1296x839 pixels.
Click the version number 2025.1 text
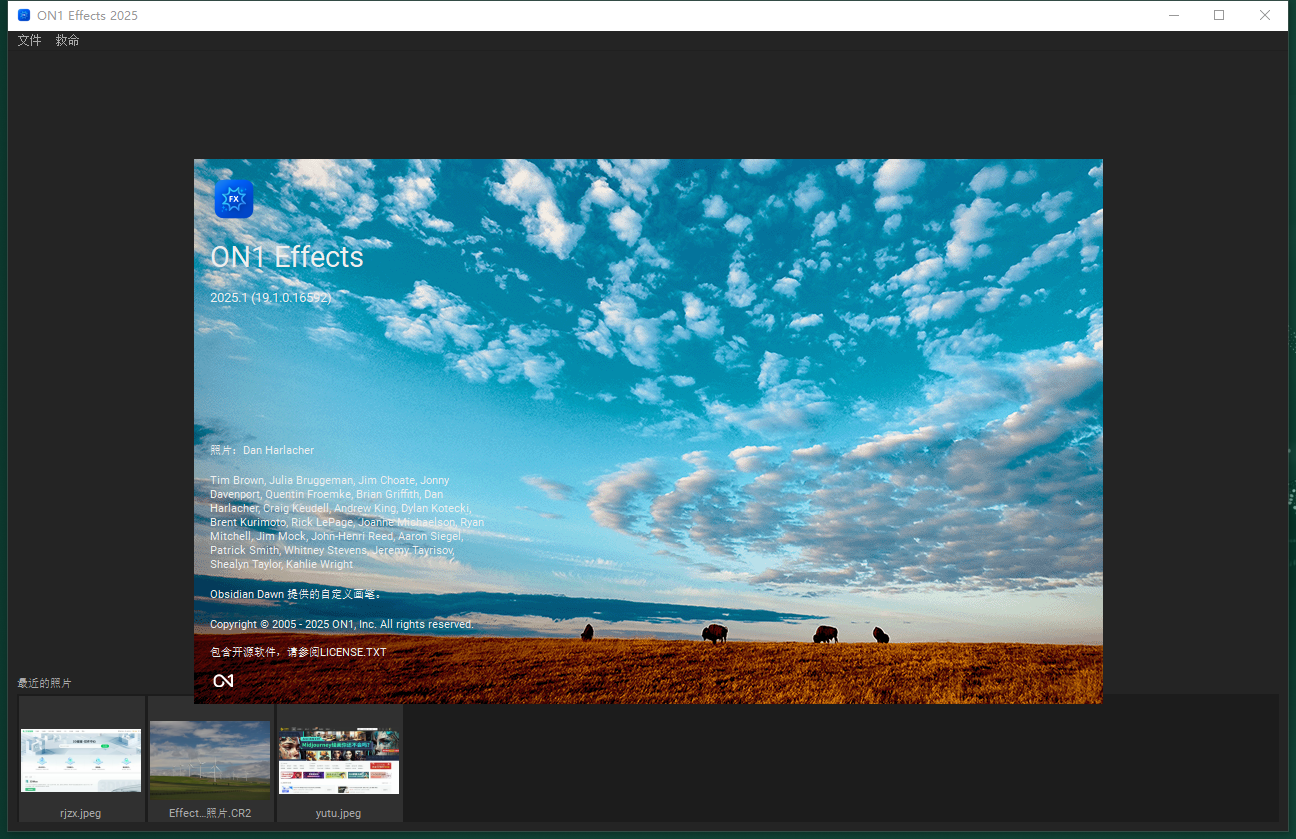tap(270, 298)
